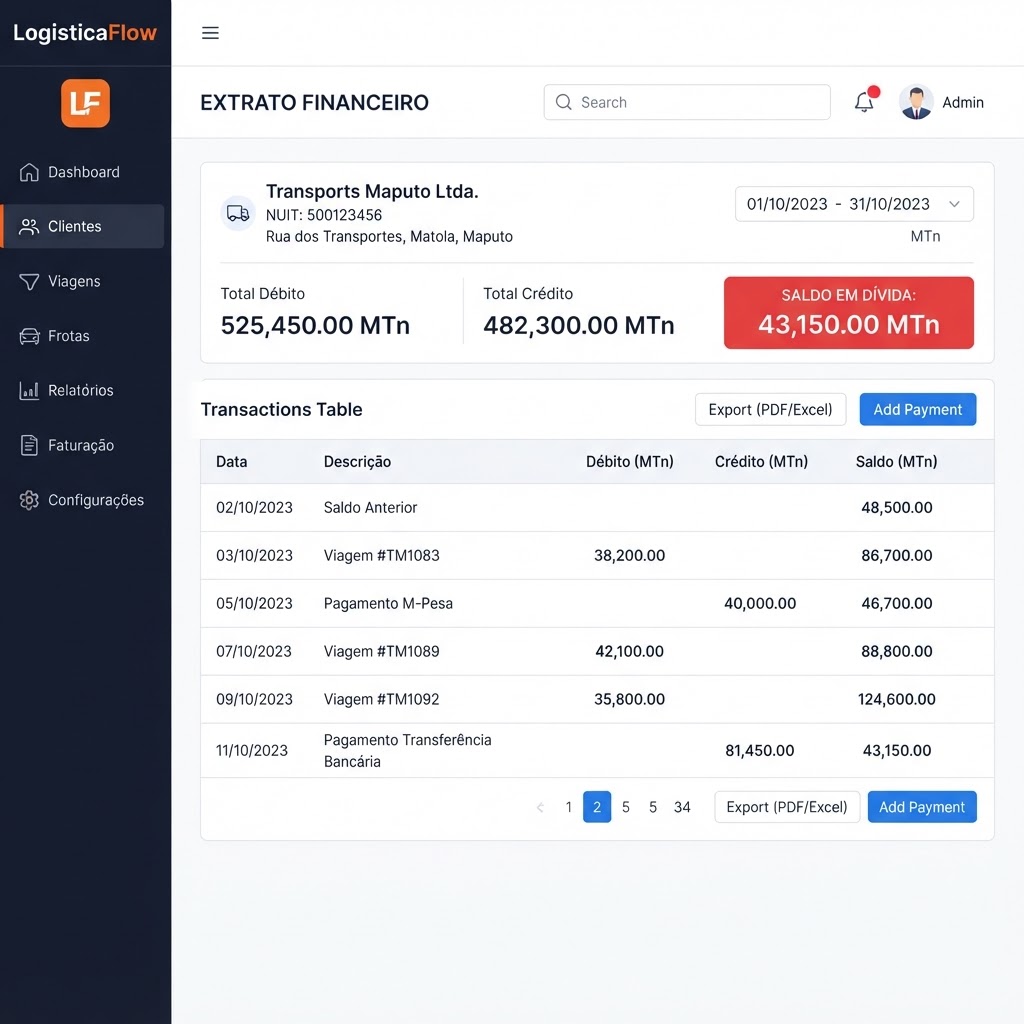
Task: Click the 38,200.00 debit cell
Action: click(630, 556)
